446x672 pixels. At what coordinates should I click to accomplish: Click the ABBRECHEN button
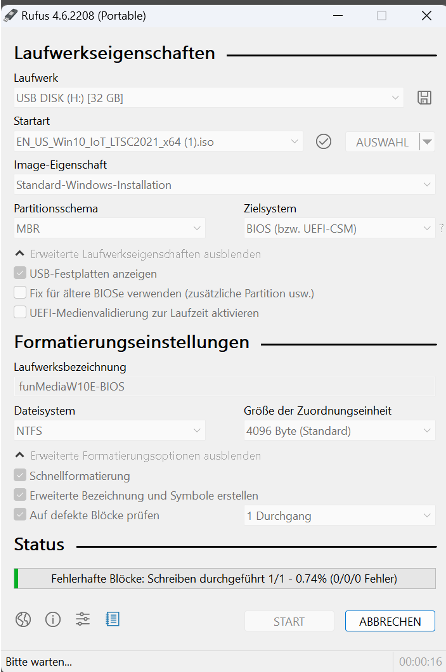pyautogui.click(x=390, y=621)
